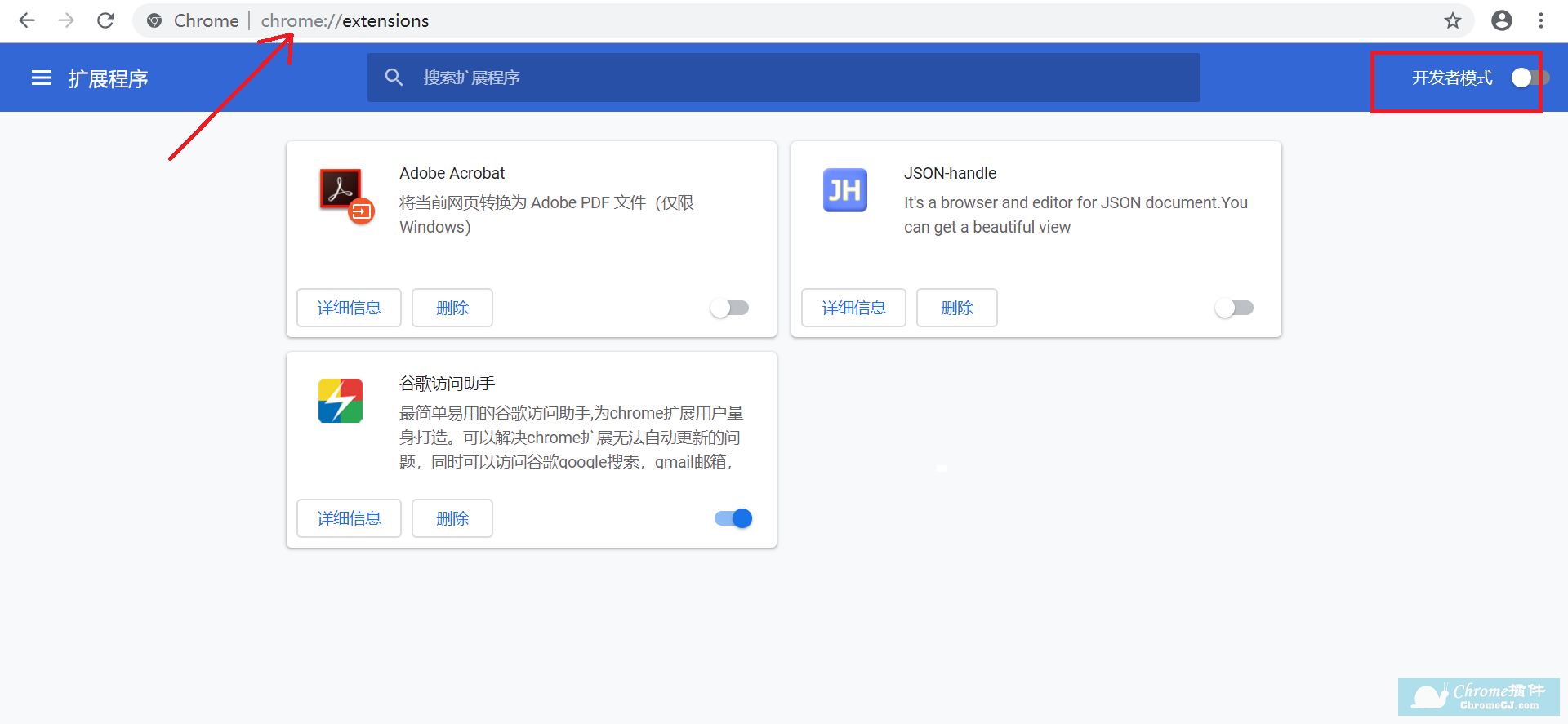Click the JSON-handle extension icon

pyautogui.click(x=844, y=190)
